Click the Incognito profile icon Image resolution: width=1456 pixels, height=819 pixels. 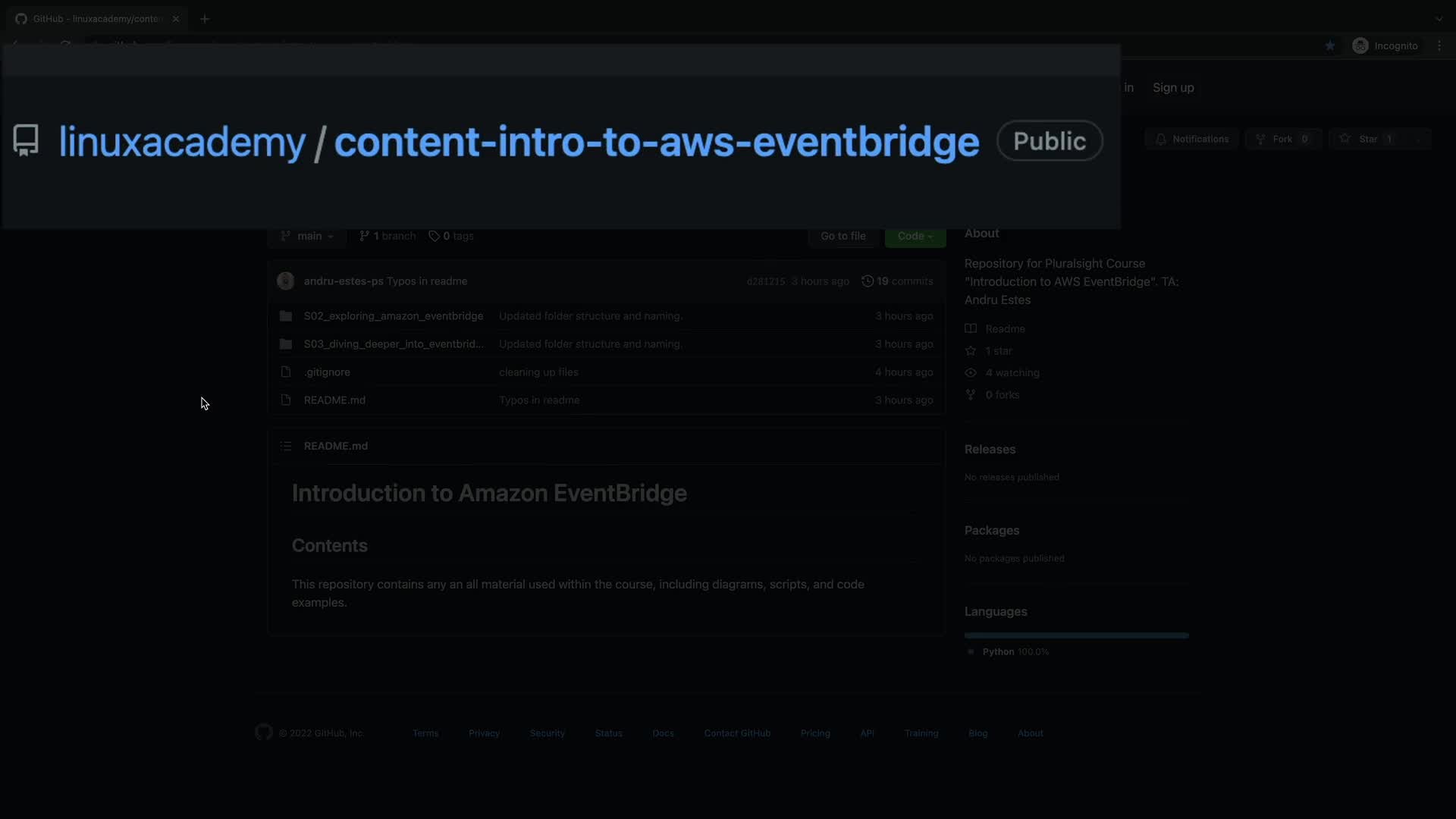click(x=1360, y=46)
